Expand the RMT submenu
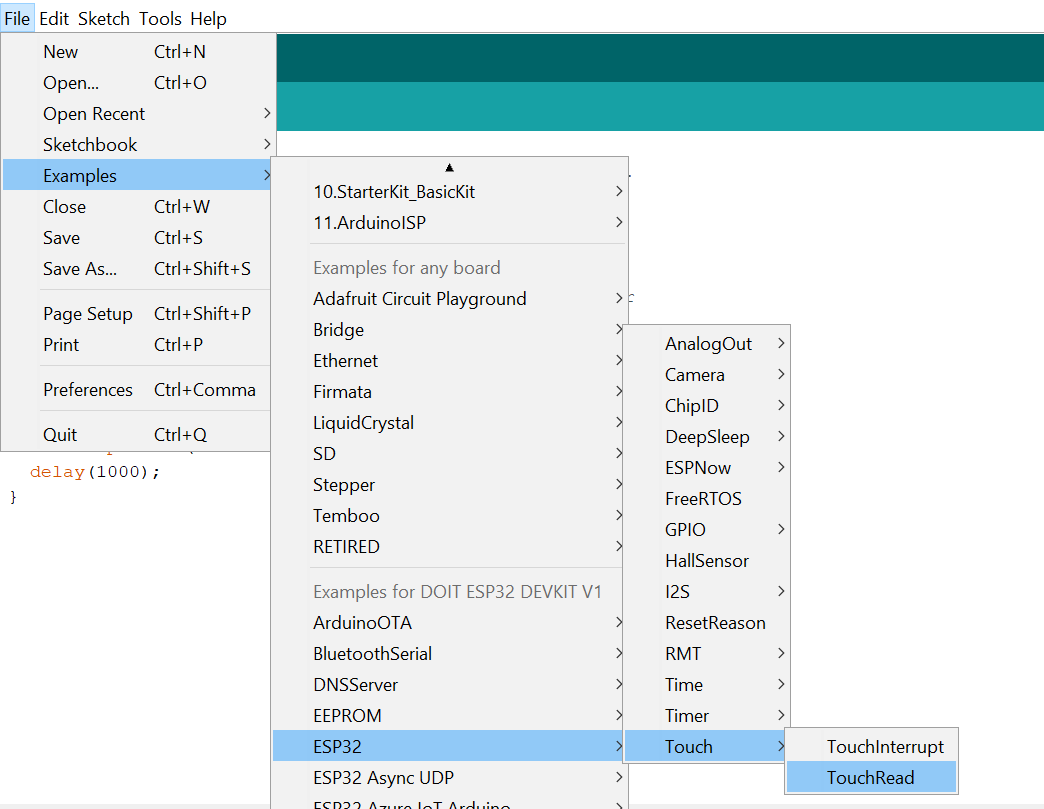Viewport: 1044px width, 809px height. (x=706, y=653)
